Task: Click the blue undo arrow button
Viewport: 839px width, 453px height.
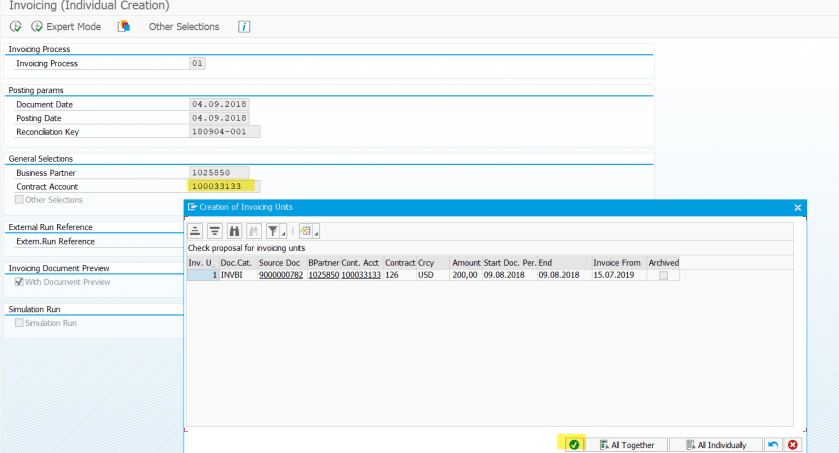Action: point(773,444)
